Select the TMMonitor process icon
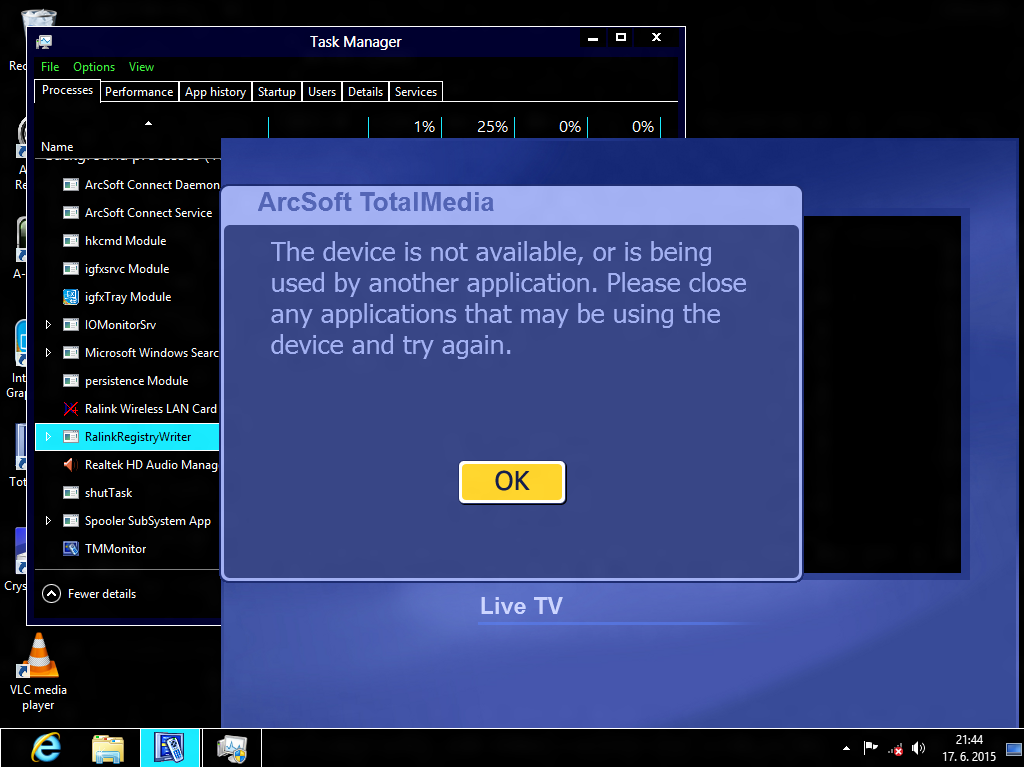 coord(71,549)
